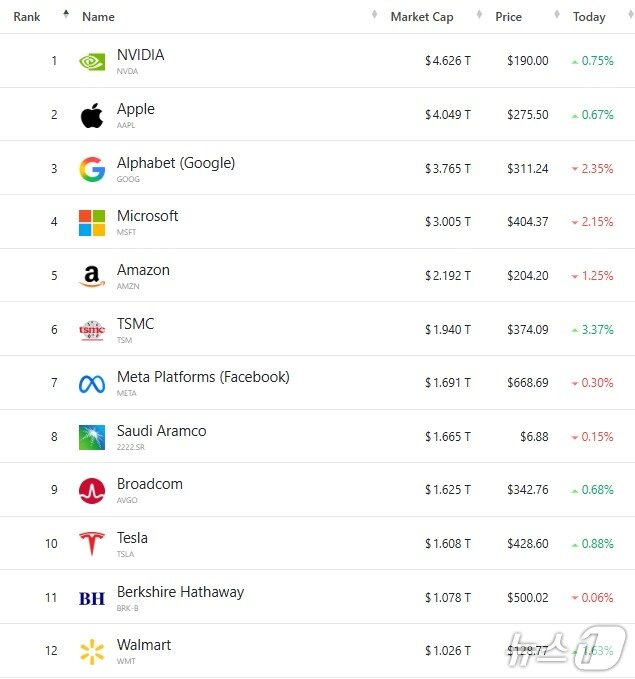Viewport: 635px width, 679px height.
Task: Click the Amazon logo icon
Action: point(92,276)
